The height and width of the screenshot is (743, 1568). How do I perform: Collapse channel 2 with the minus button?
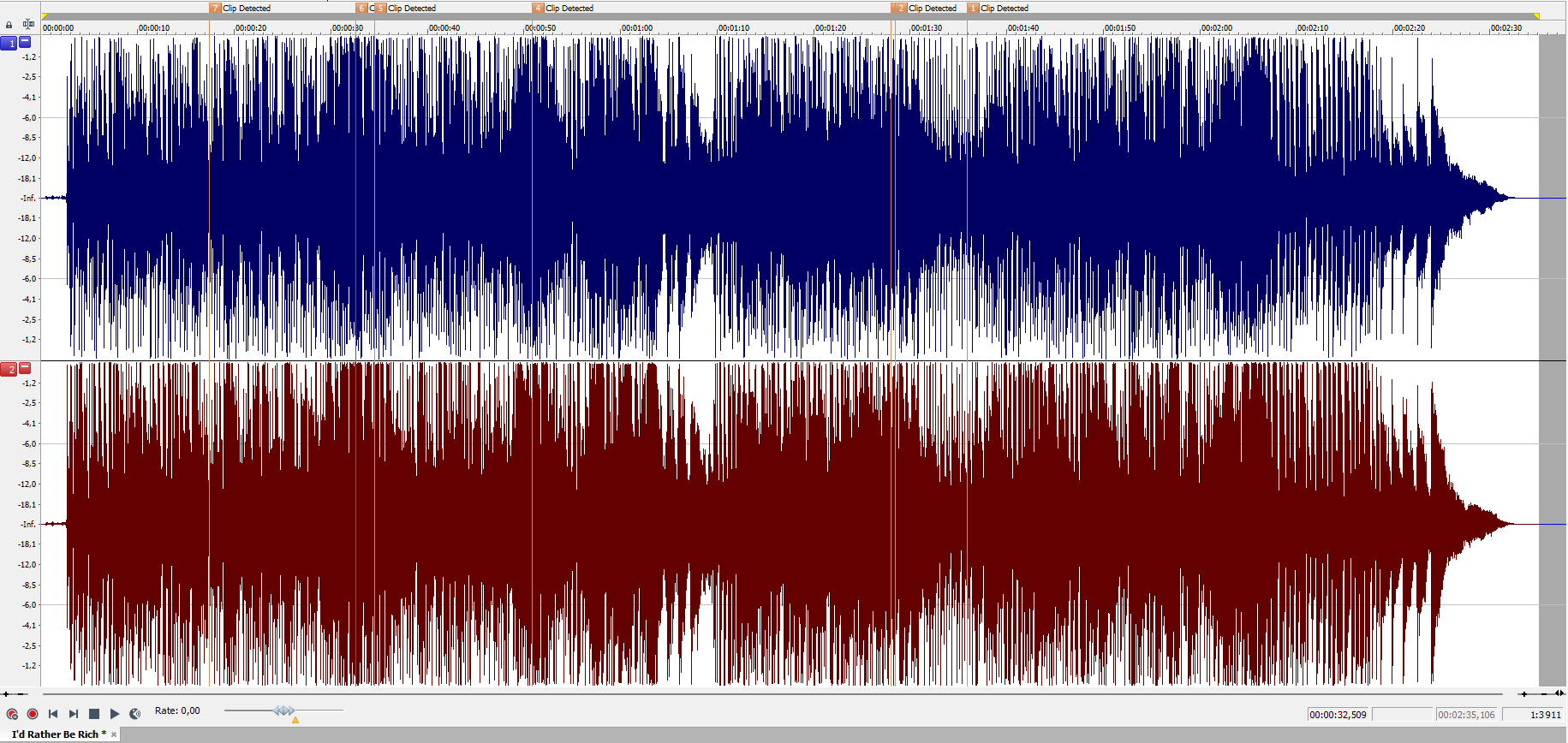point(26,368)
